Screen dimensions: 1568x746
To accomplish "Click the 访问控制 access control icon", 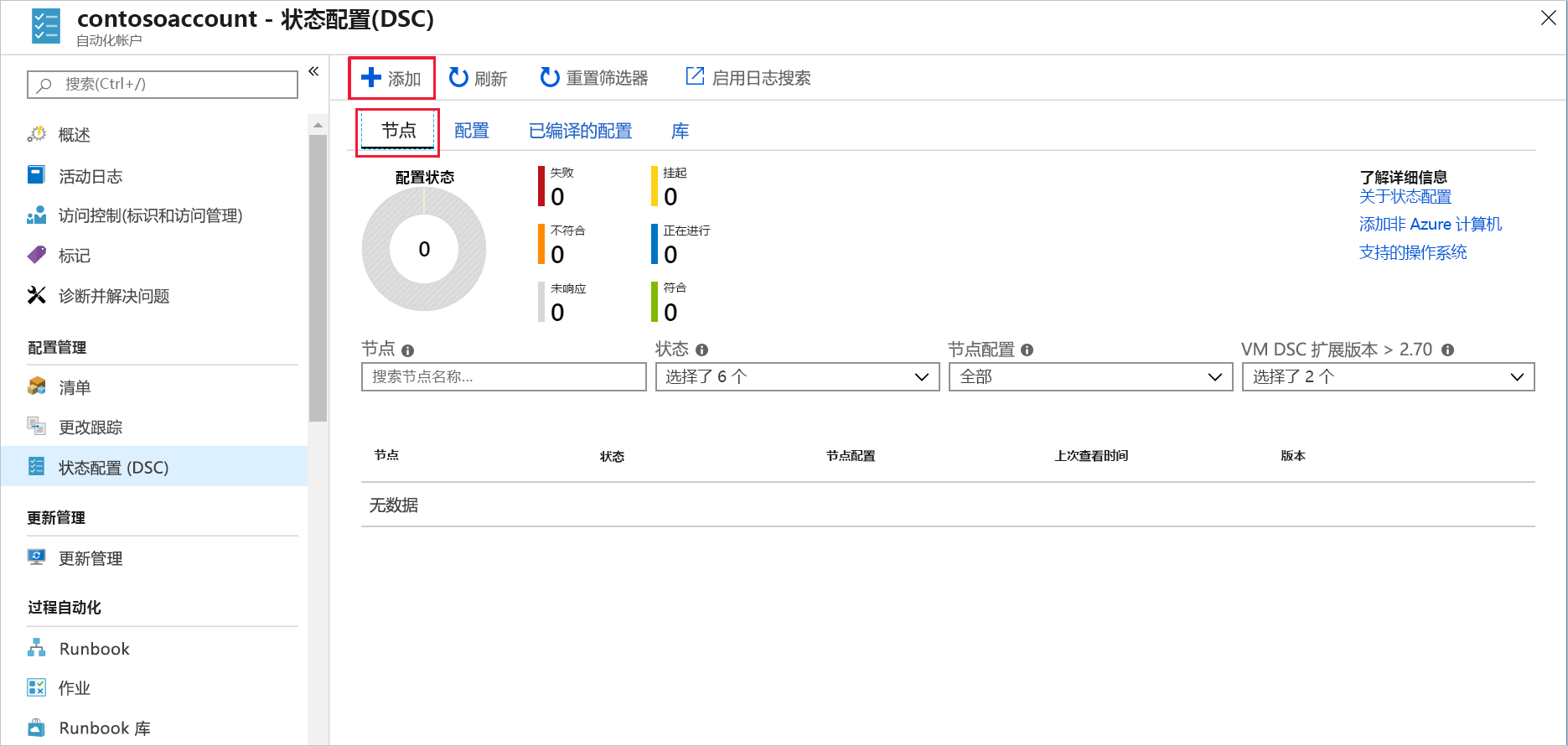I will (x=37, y=215).
